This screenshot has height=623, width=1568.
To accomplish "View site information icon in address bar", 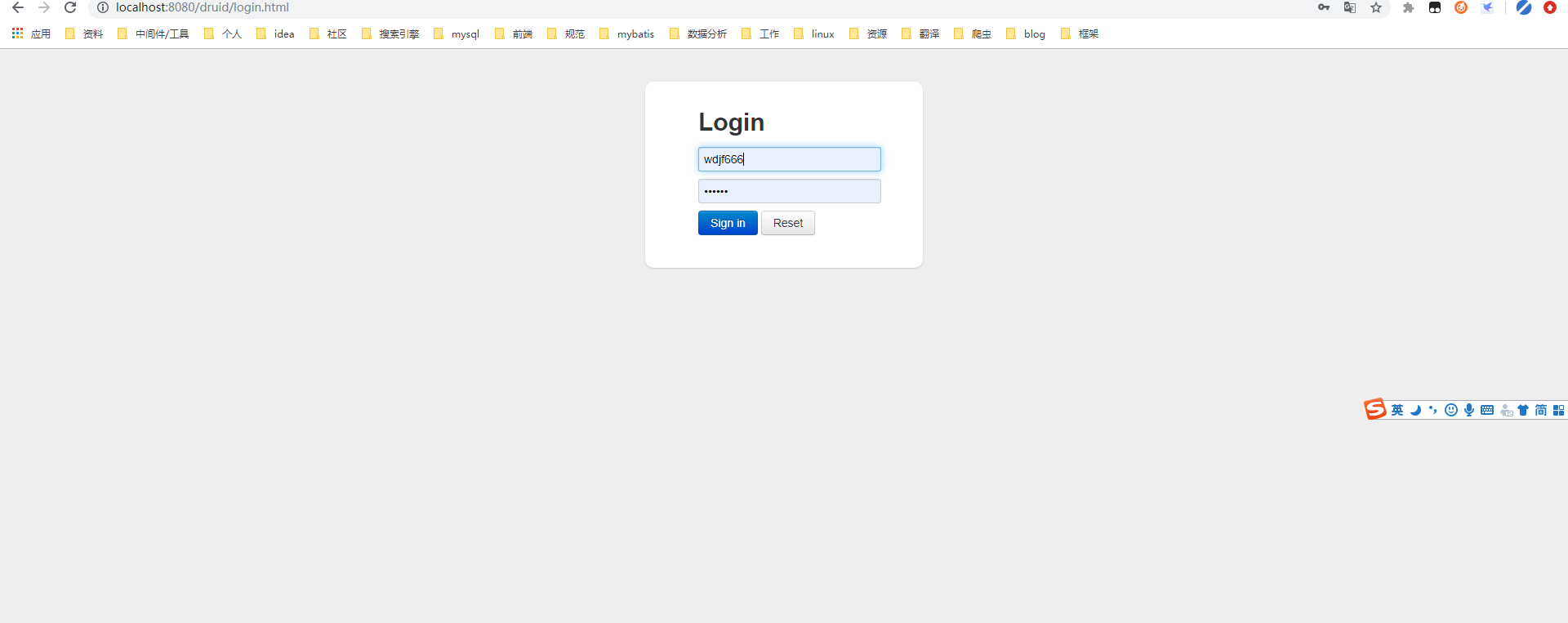I will [103, 7].
